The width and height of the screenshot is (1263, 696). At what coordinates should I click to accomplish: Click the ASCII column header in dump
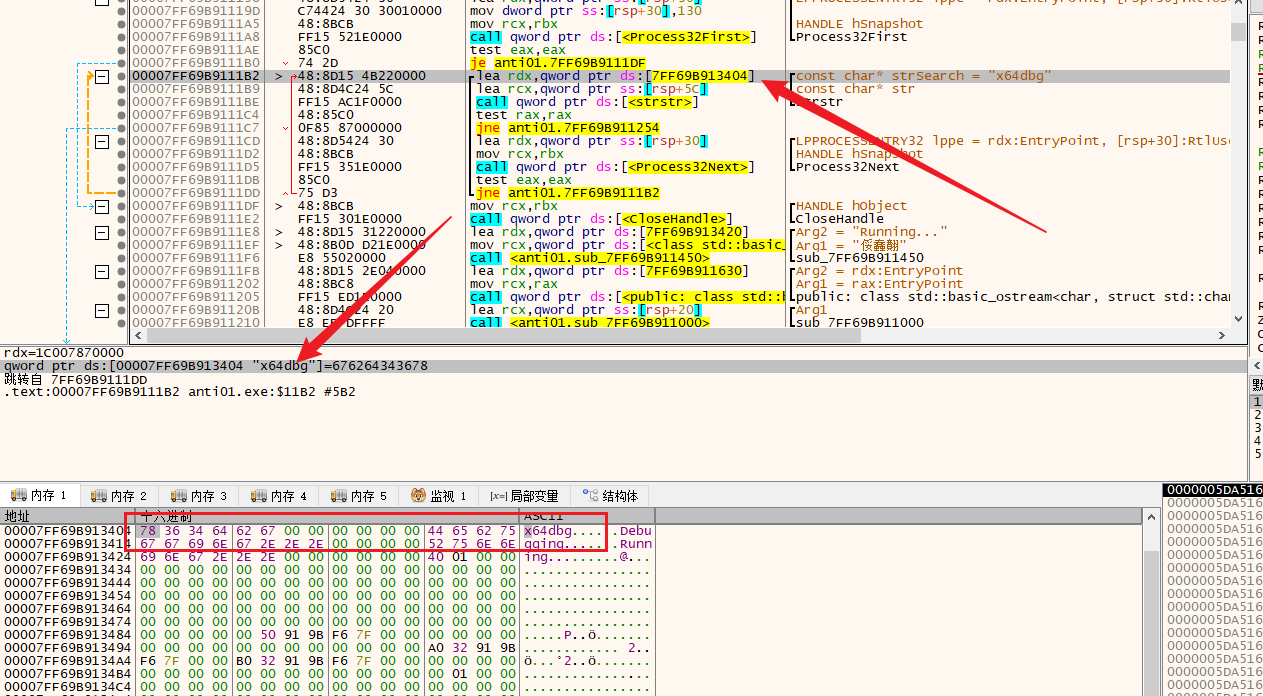(543, 516)
